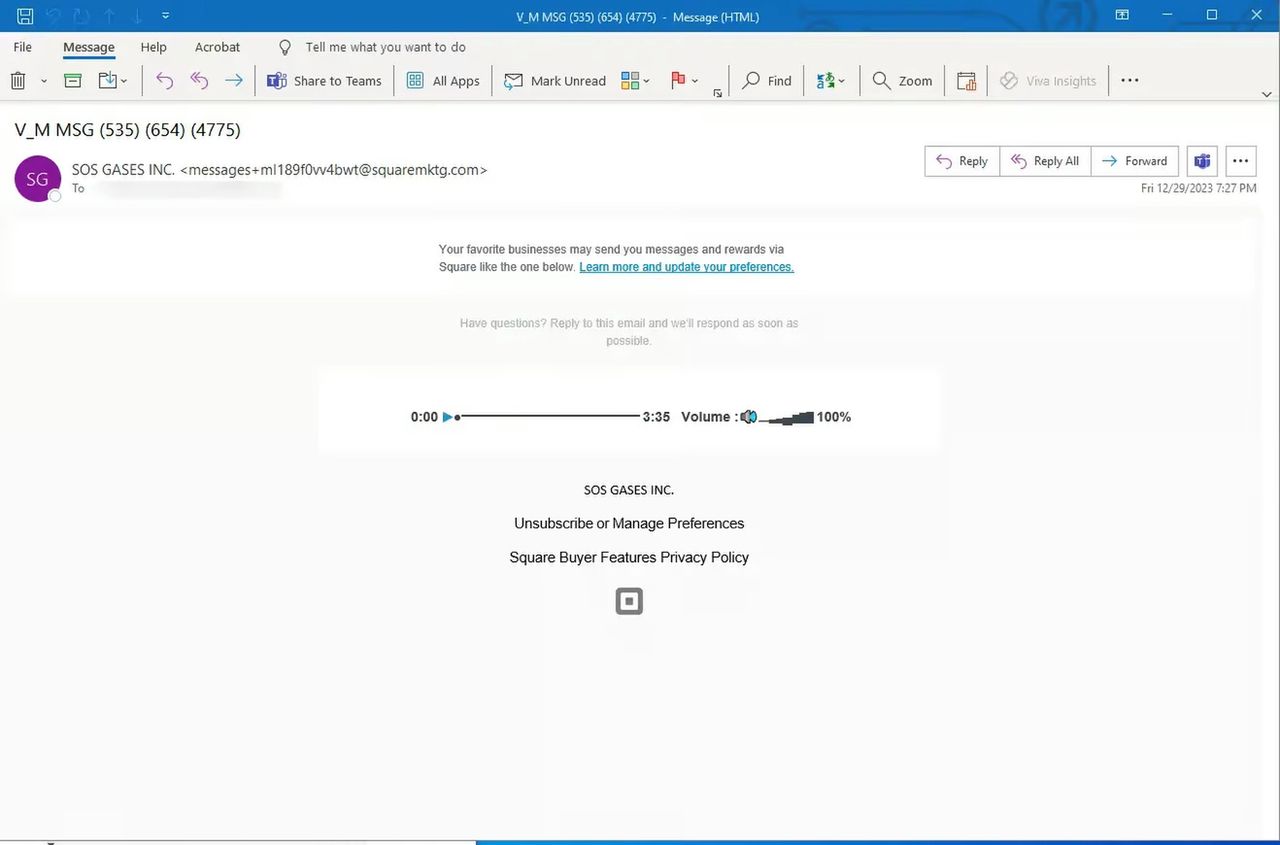Click audio duration 3:35 text
Image resolution: width=1280 pixels, height=845 pixels.
click(656, 417)
